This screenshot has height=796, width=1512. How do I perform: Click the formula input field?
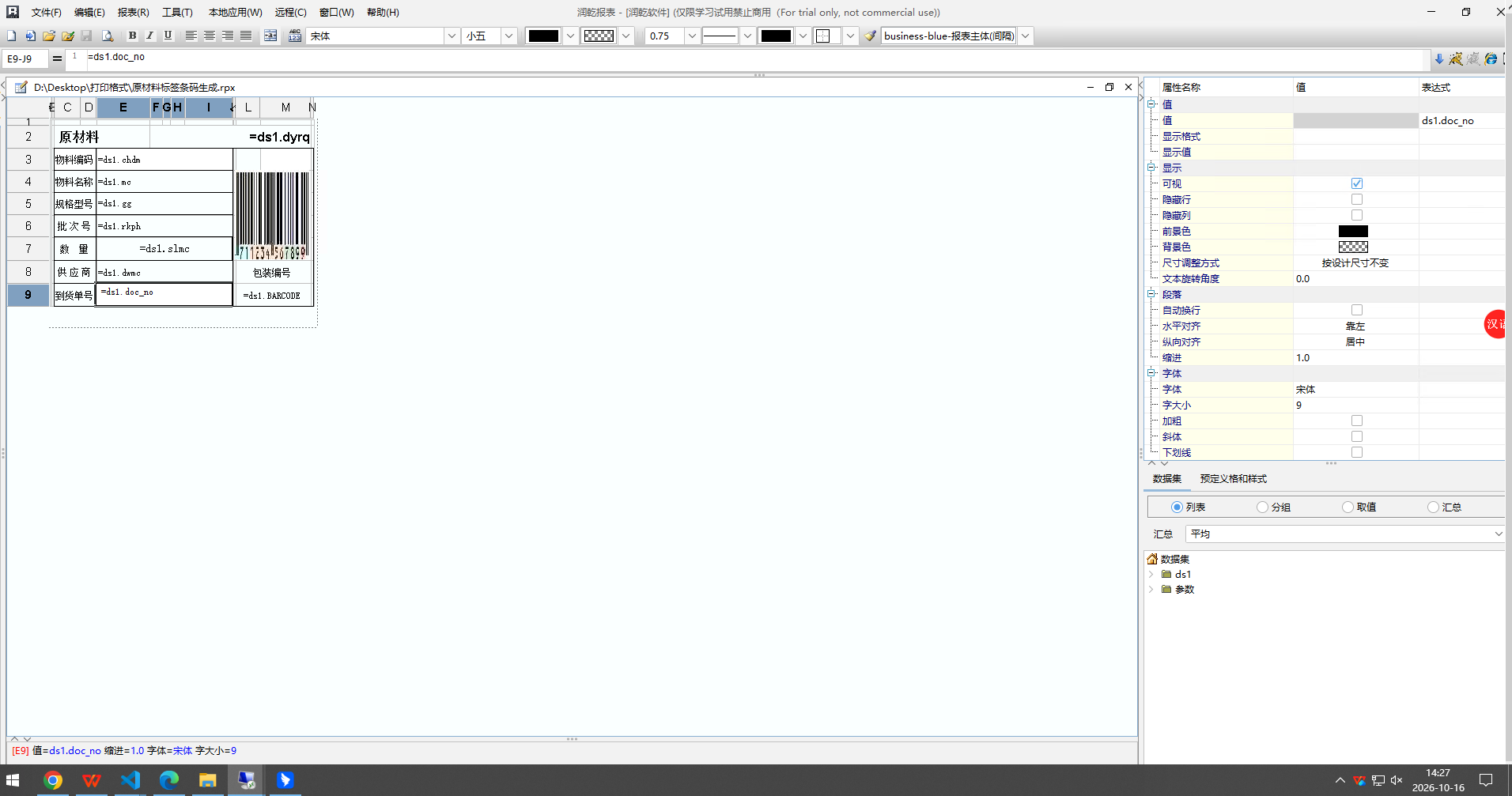755,58
